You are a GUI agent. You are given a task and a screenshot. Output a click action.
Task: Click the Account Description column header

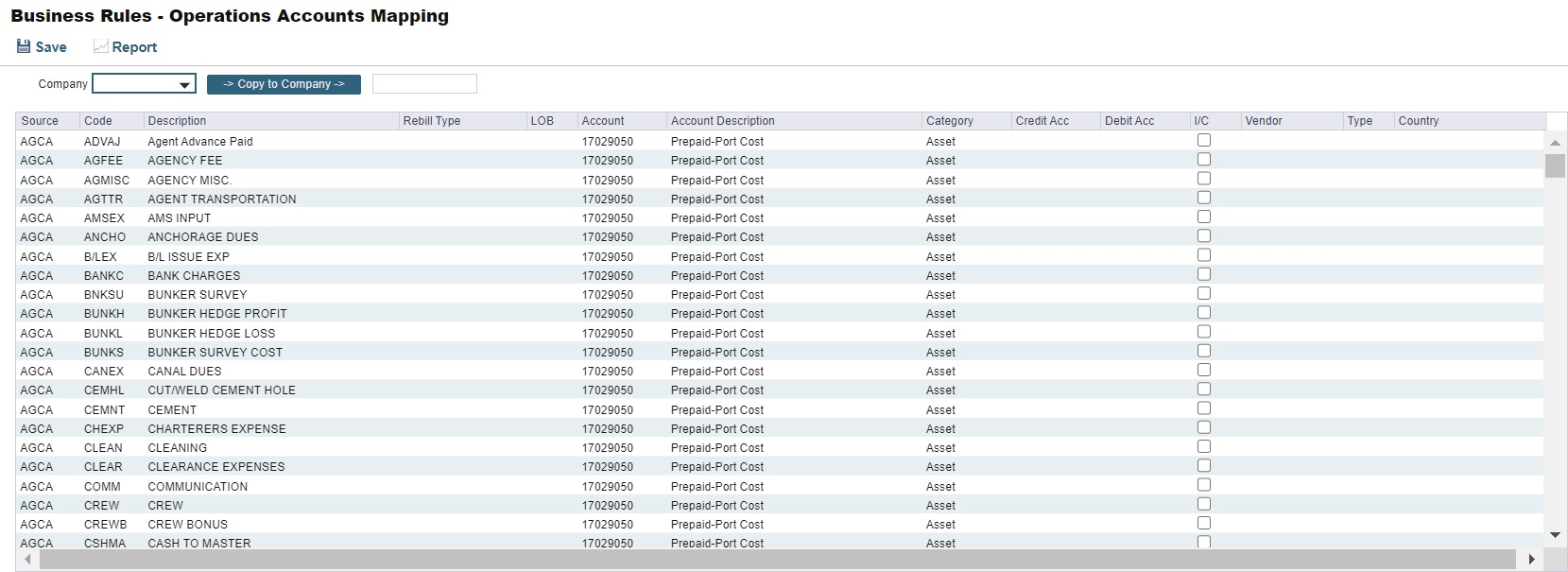[x=722, y=121]
